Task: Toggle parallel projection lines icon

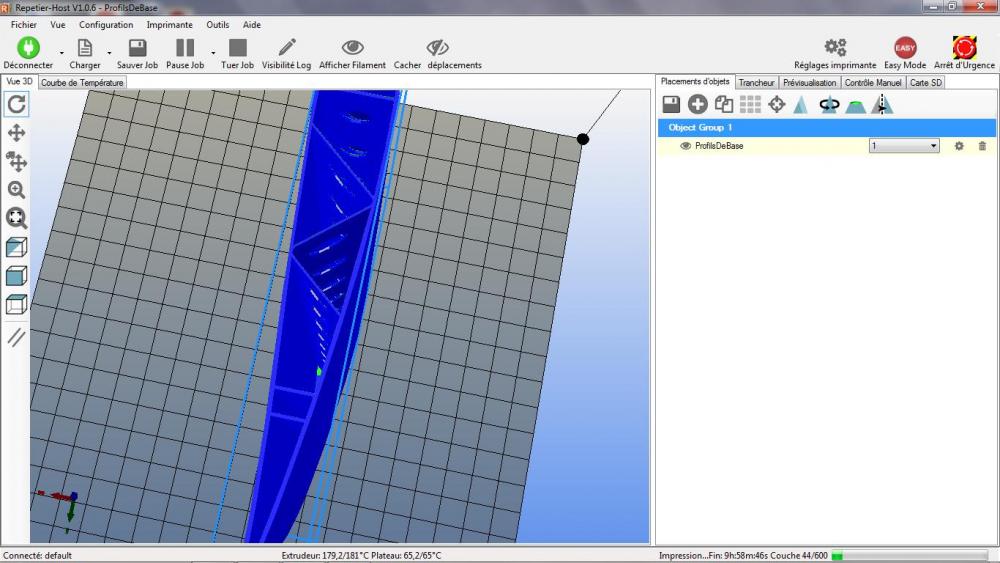Action: pos(16,337)
